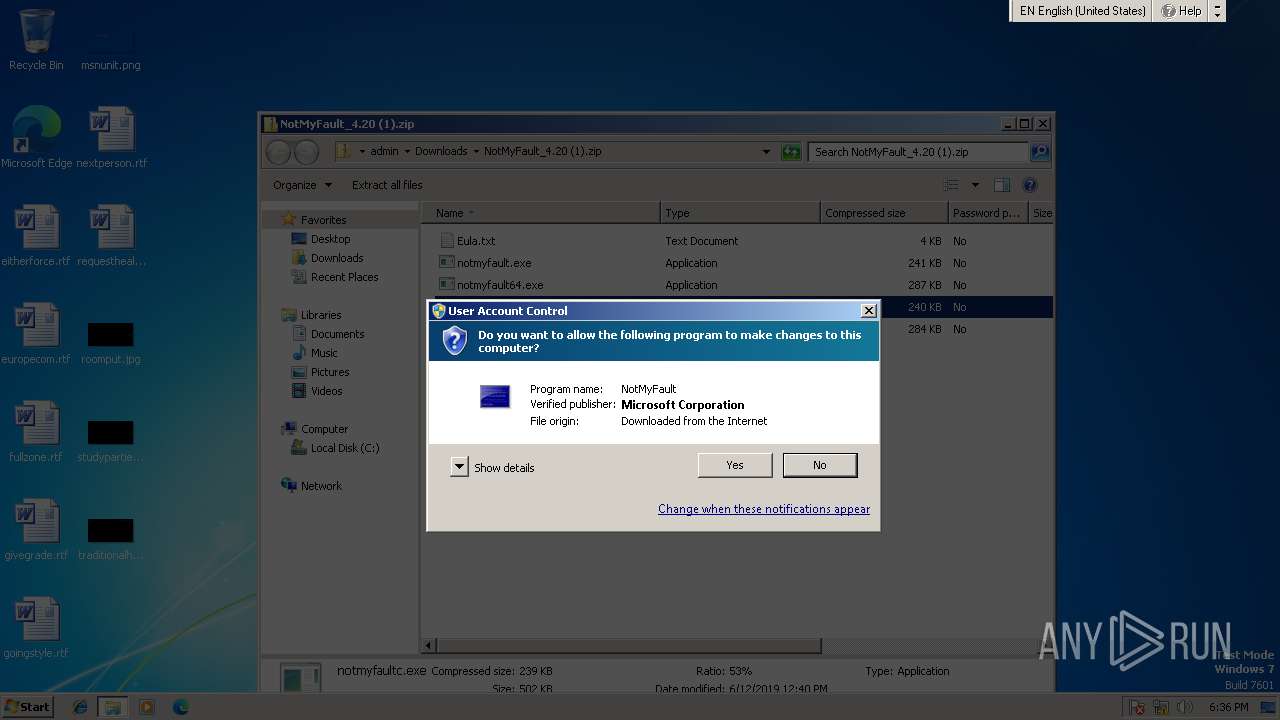Select the Documents library
This screenshot has height=720, width=1280.
click(x=337, y=334)
